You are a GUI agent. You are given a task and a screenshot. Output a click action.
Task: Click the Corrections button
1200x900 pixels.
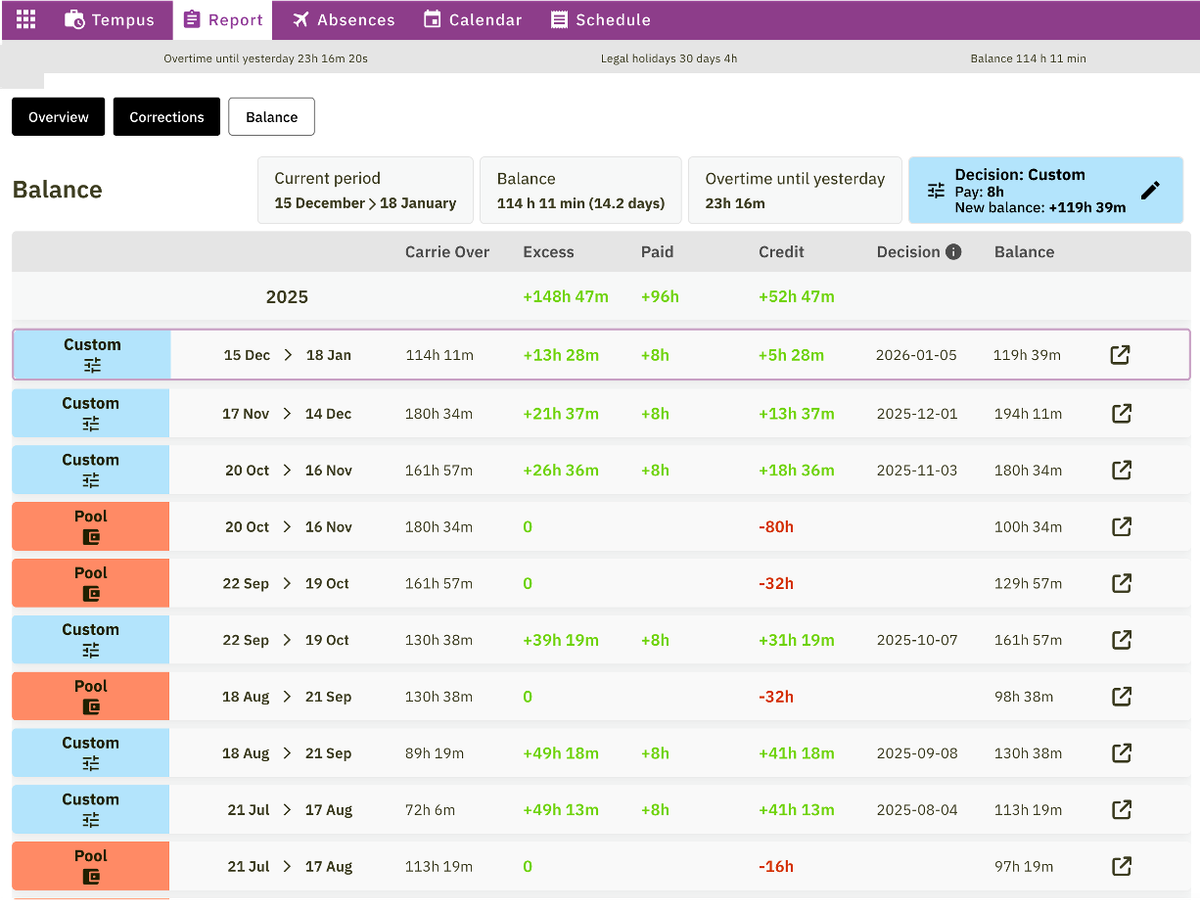tap(166, 117)
